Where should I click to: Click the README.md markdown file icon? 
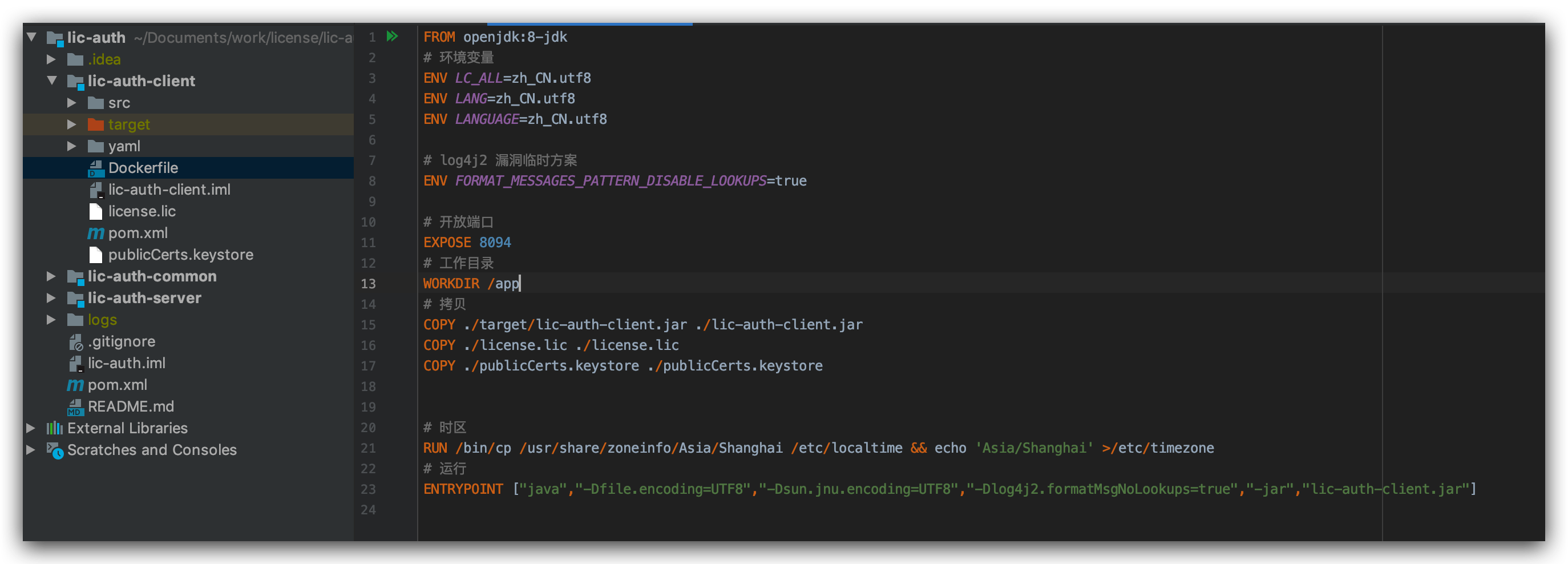75,407
